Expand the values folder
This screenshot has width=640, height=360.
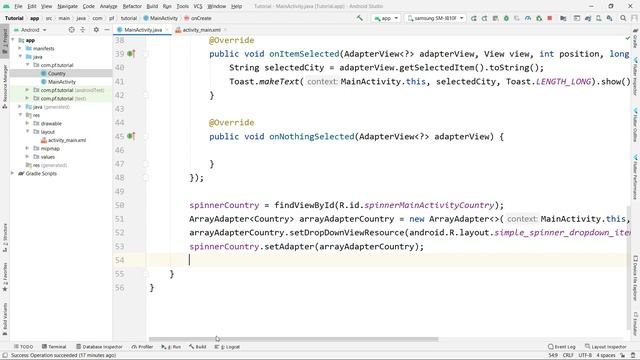click(27, 157)
